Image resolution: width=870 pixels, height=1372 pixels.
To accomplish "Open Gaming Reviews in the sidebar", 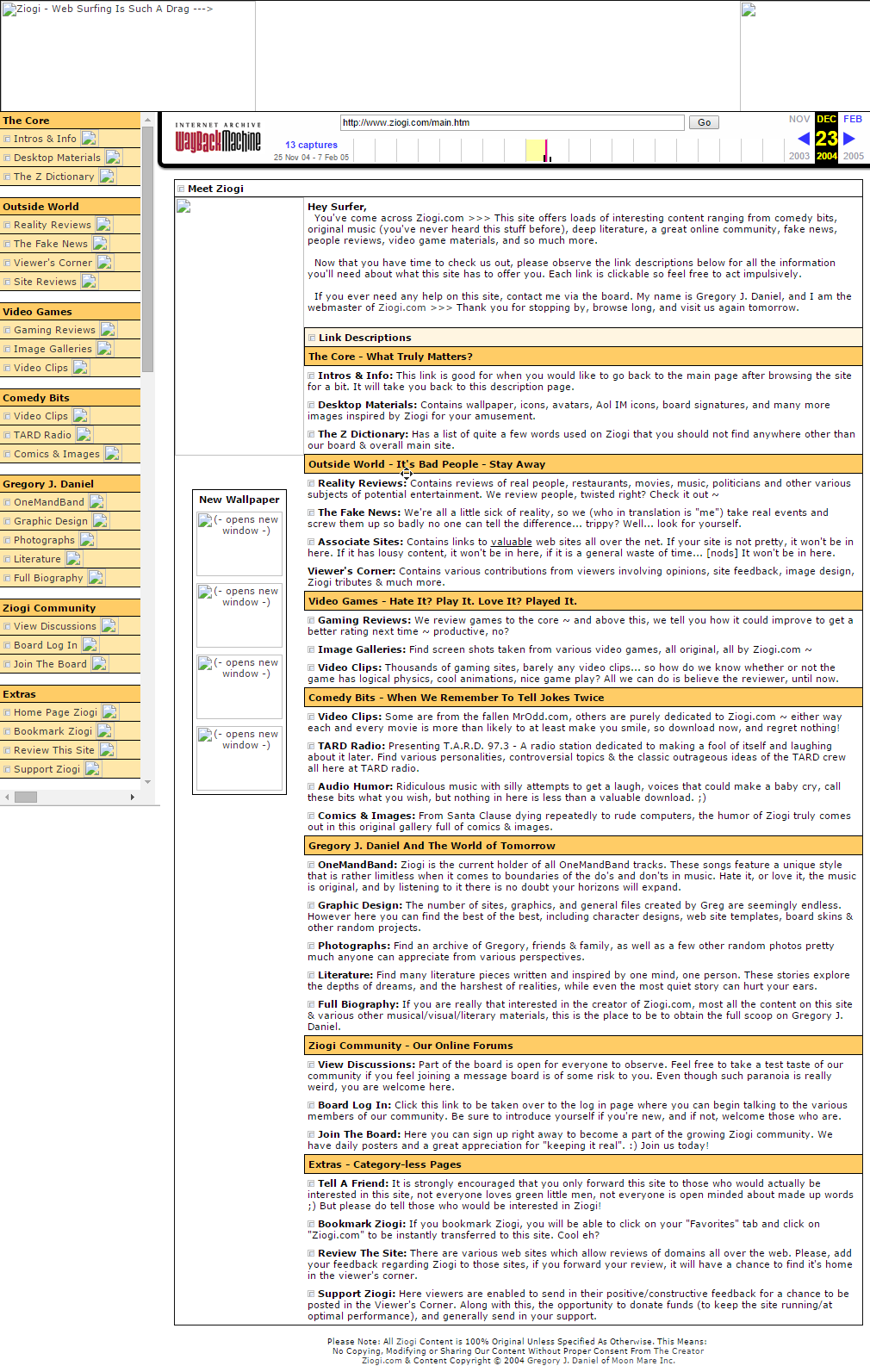I will point(54,330).
